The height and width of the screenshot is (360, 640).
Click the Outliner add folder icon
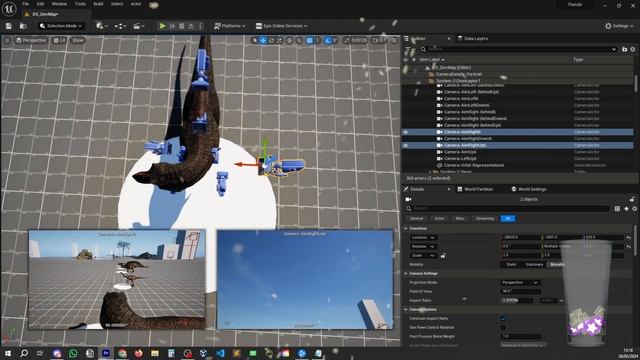pyautogui.click(x=624, y=49)
